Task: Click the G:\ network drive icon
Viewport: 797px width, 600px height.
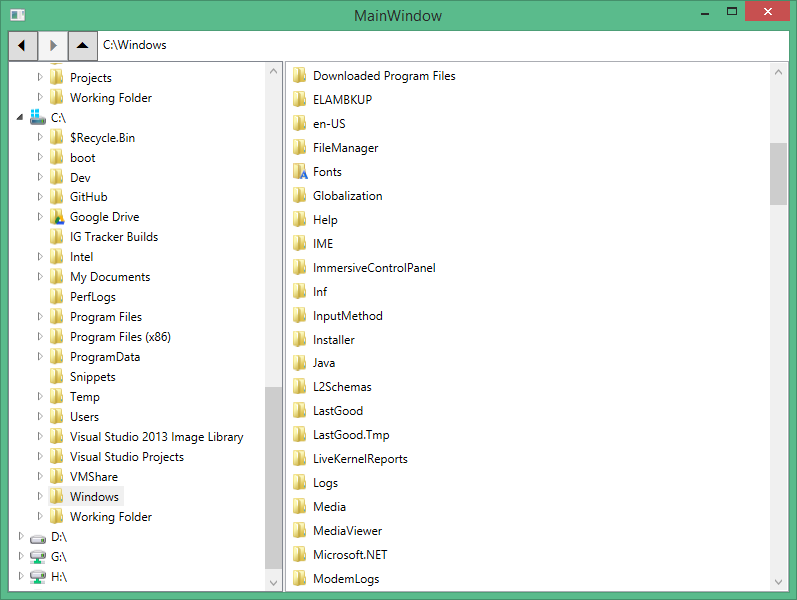Action: click(x=38, y=557)
